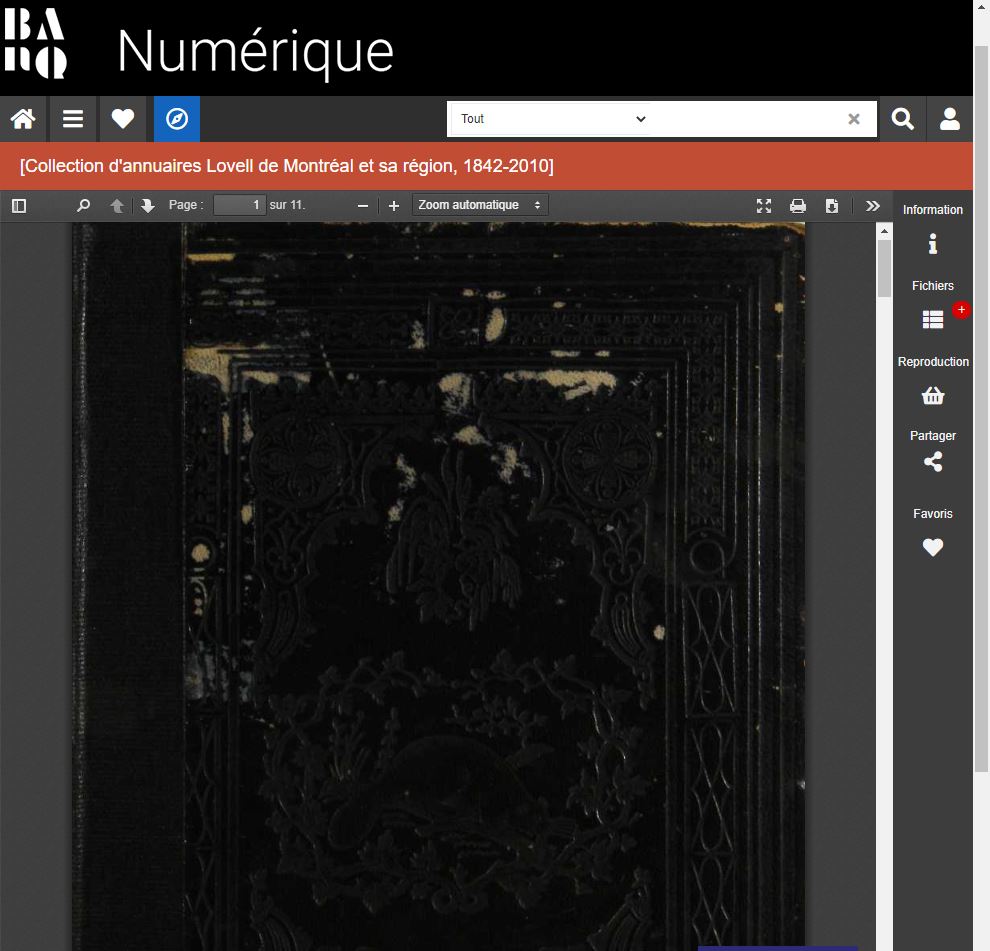Image resolution: width=990 pixels, height=951 pixels.
Task: Click the page number input field
Action: click(239, 205)
